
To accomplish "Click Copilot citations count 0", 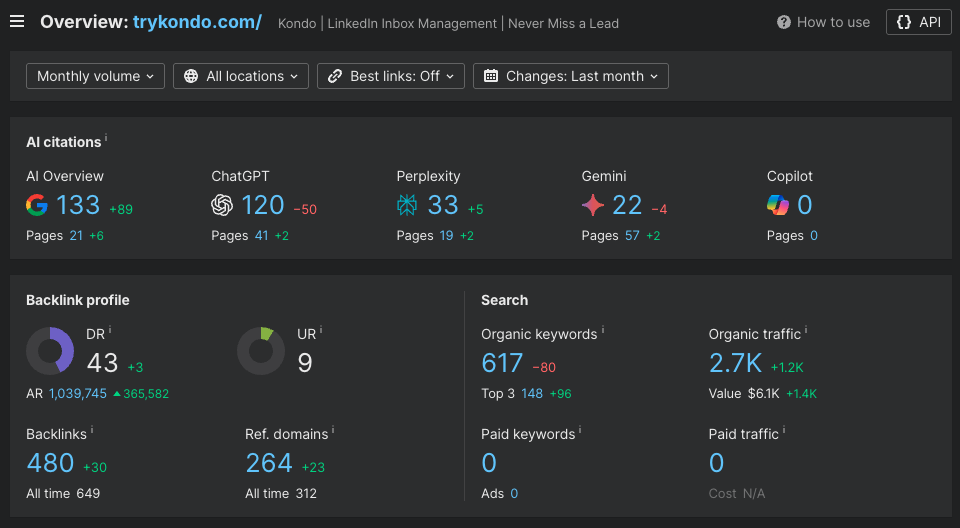I will [805, 205].
